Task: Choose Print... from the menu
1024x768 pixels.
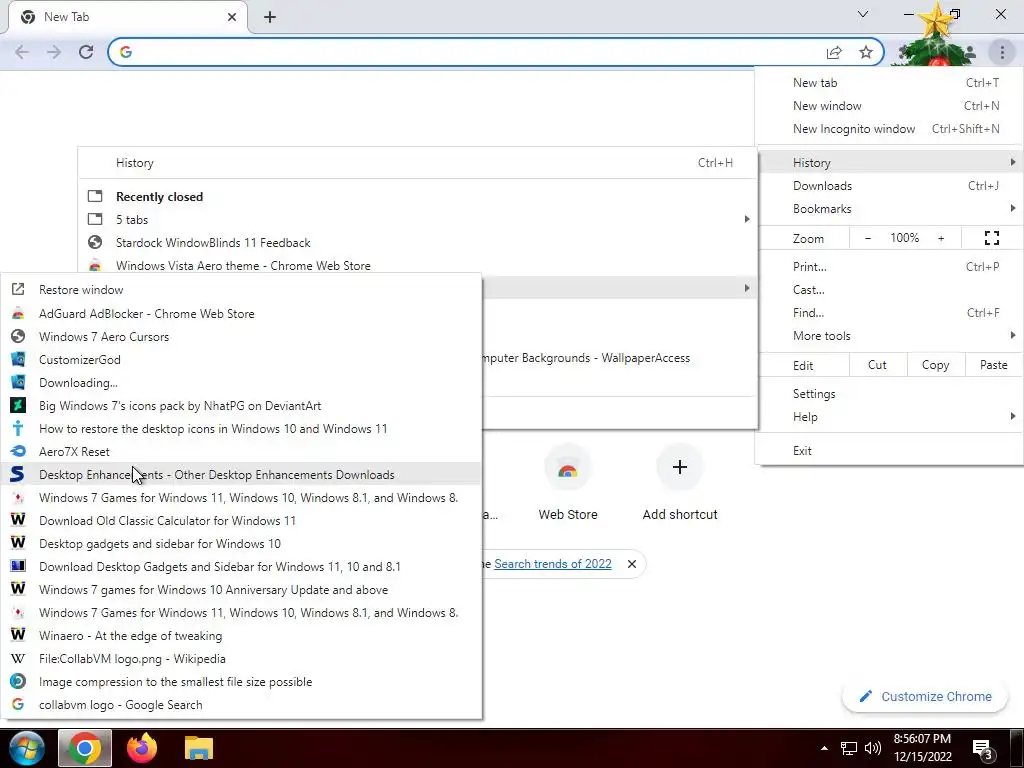Action: pos(889,266)
